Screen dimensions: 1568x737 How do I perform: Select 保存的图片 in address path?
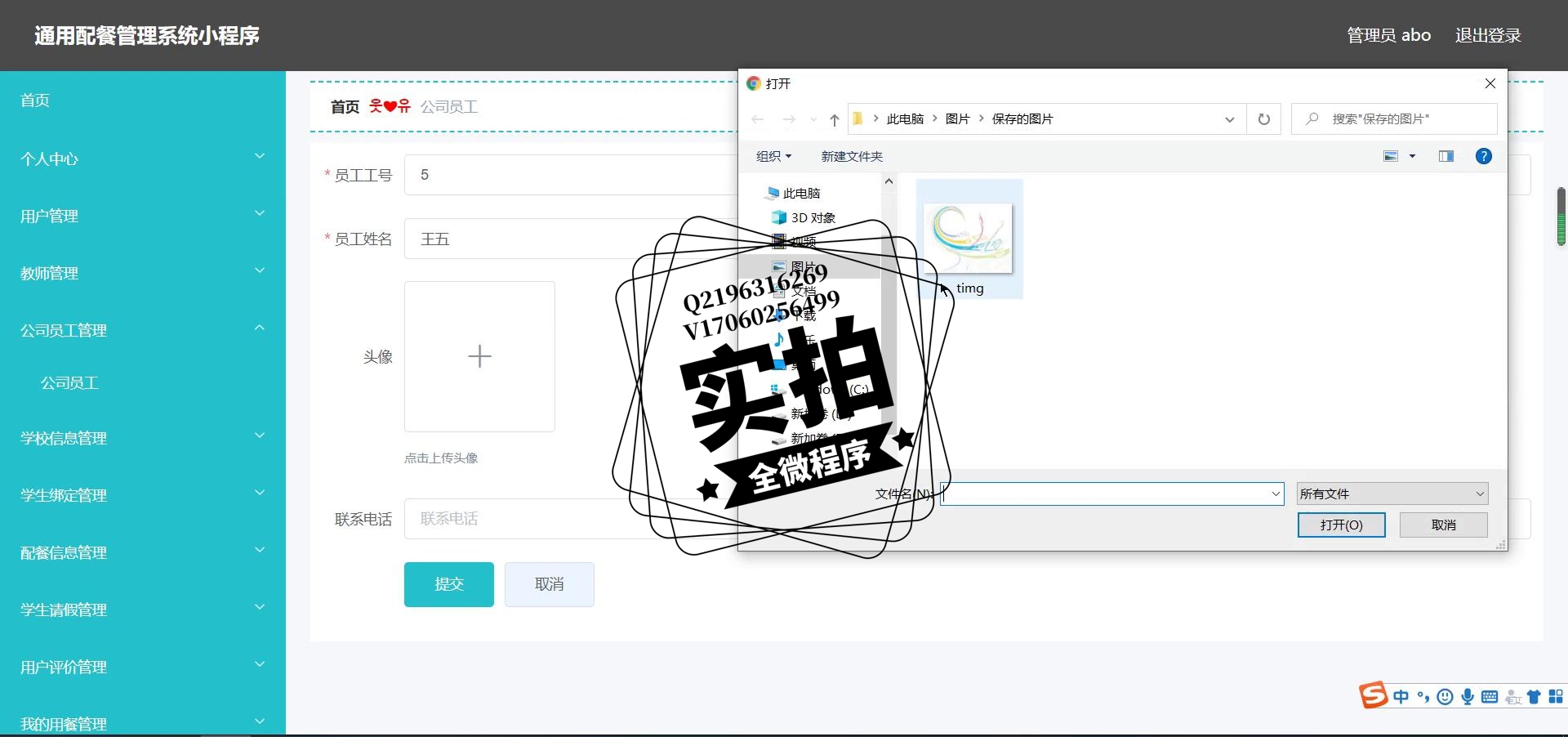[1022, 119]
